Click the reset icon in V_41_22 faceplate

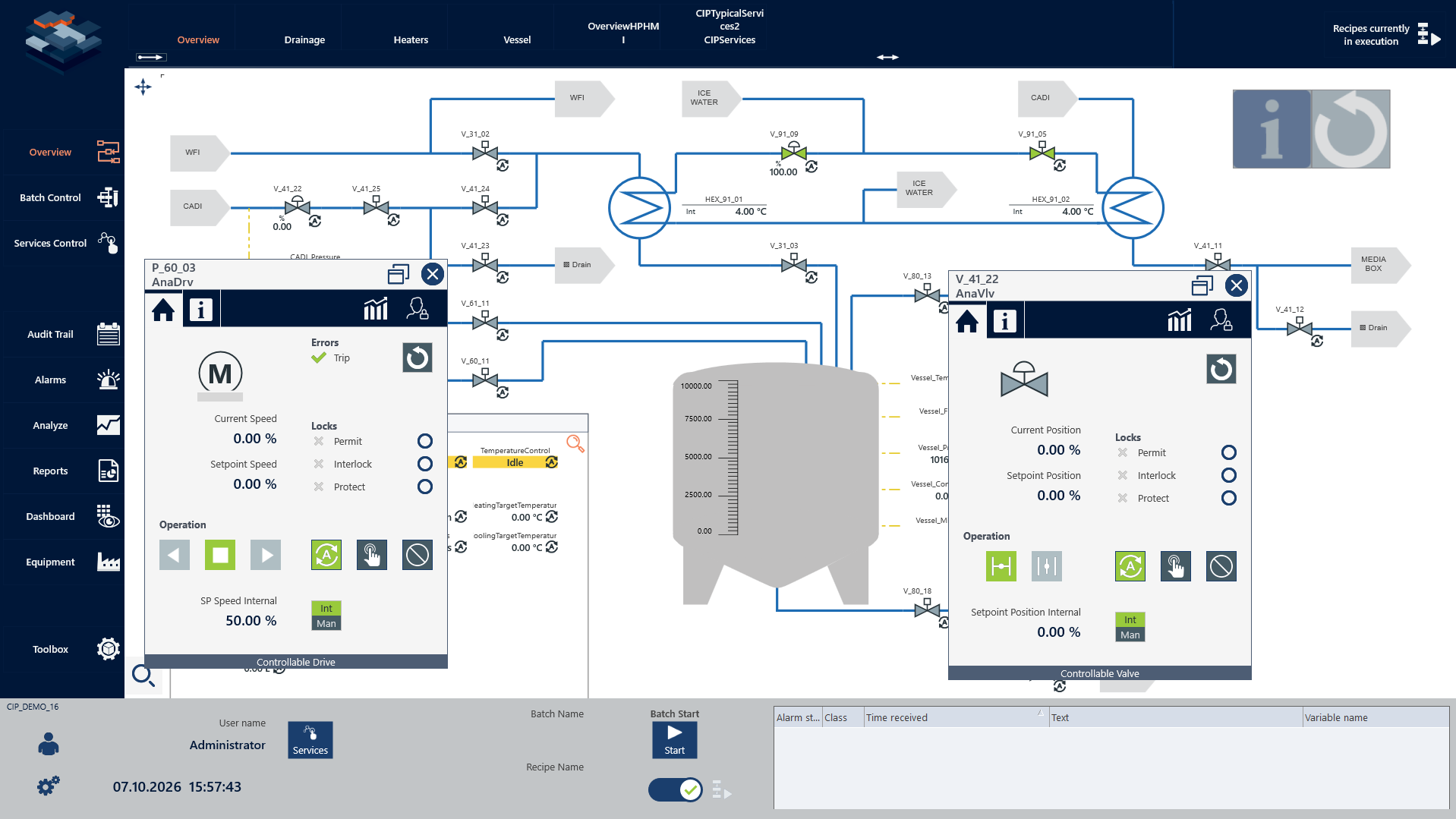[x=1221, y=369]
